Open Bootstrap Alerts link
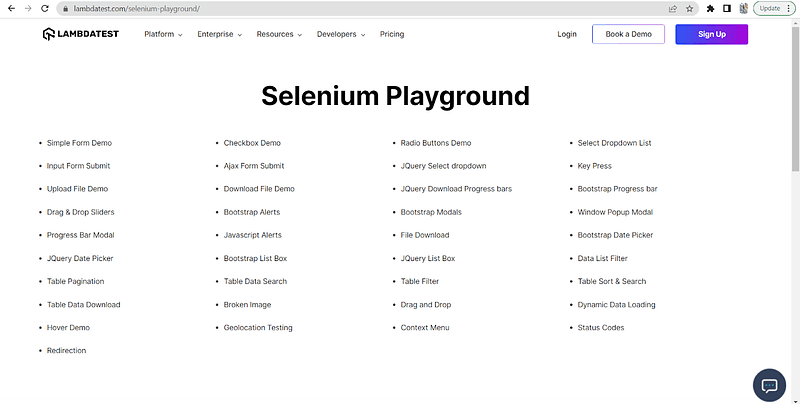This screenshot has width=800, height=404. [252, 212]
